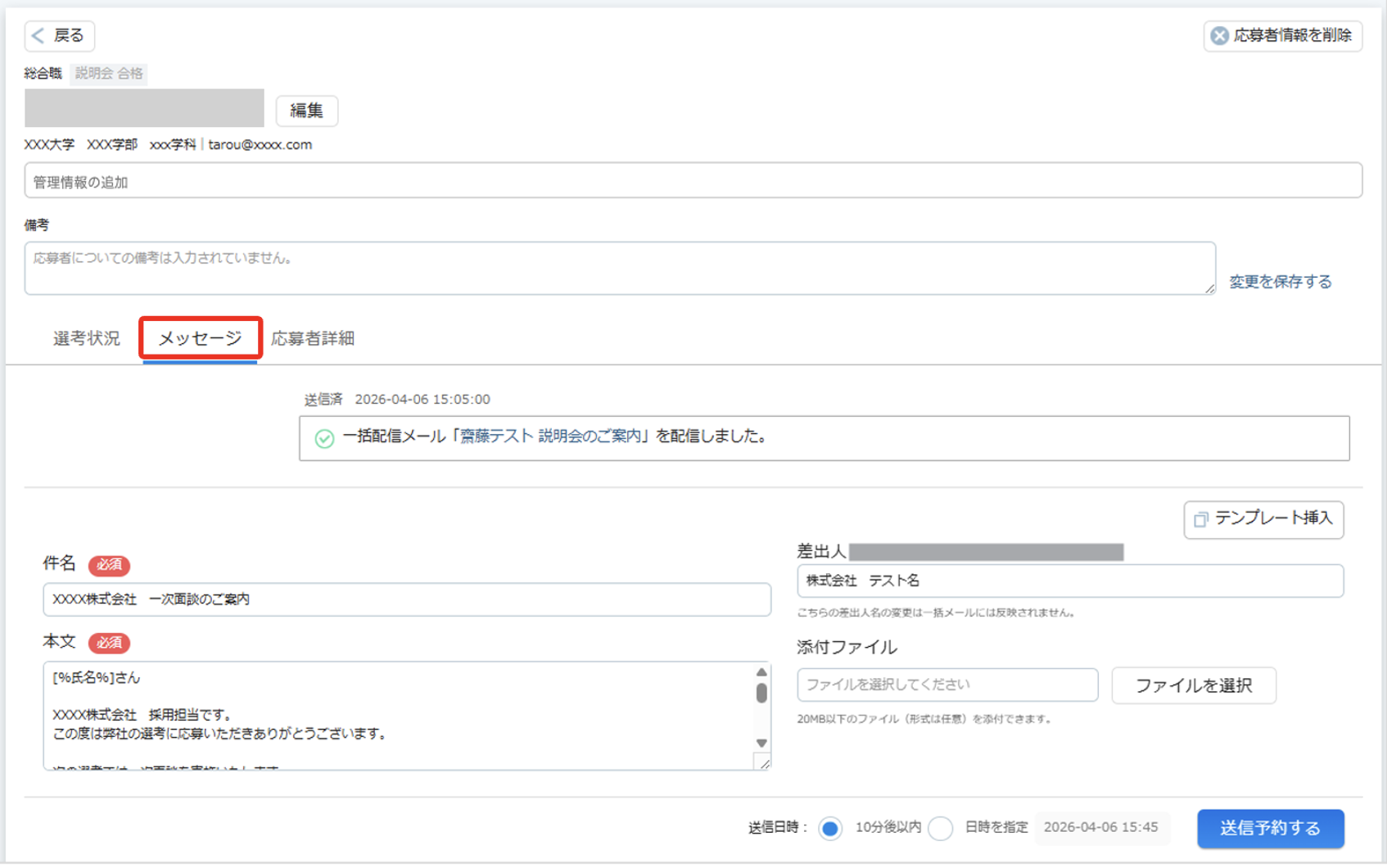Open the 齋藤テスト 説明会のご案内 mail link
This screenshot has width=1387, height=868.
[x=550, y=436]
